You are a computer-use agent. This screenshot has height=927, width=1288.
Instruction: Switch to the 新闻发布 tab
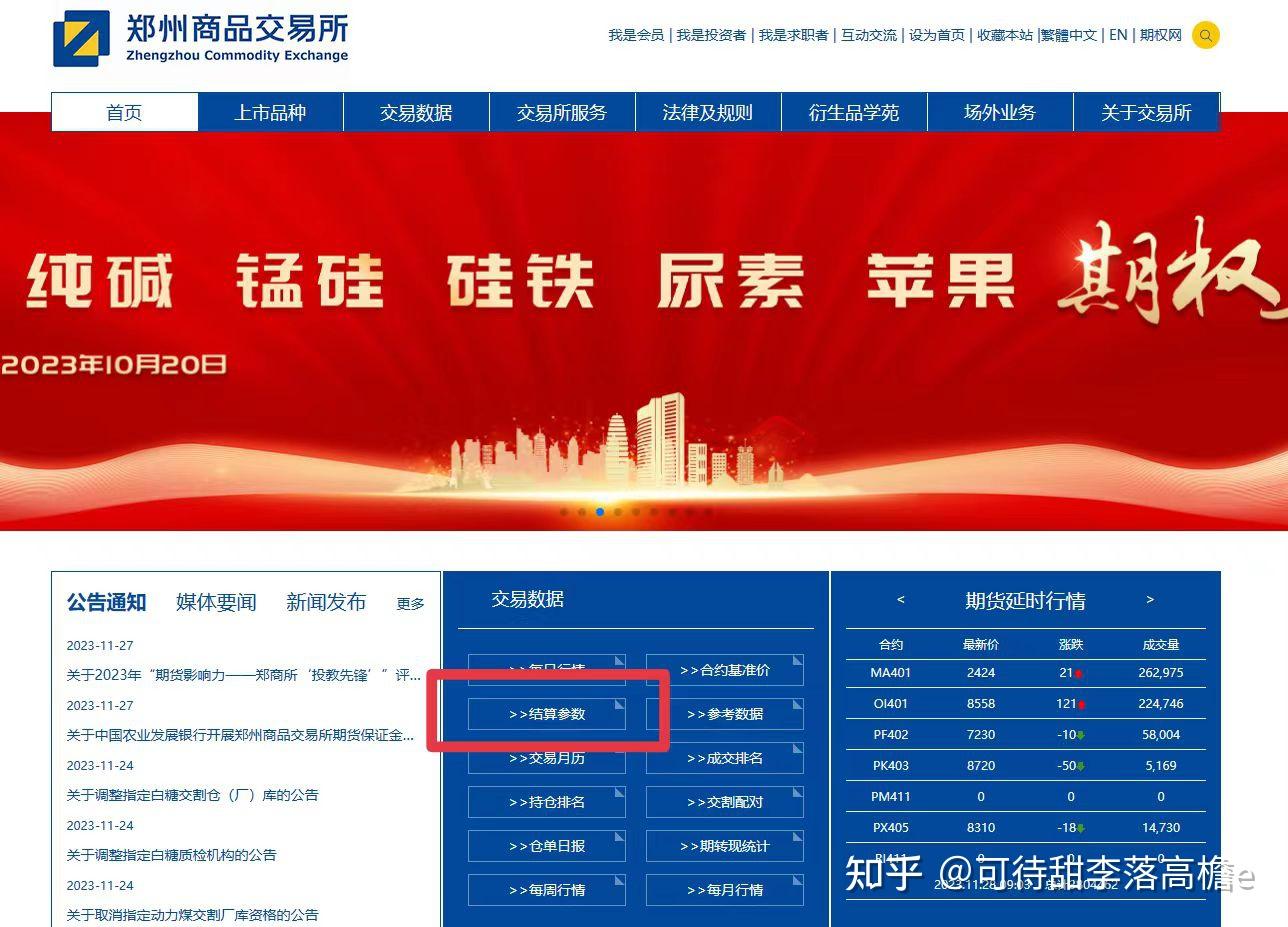point(325,602)
